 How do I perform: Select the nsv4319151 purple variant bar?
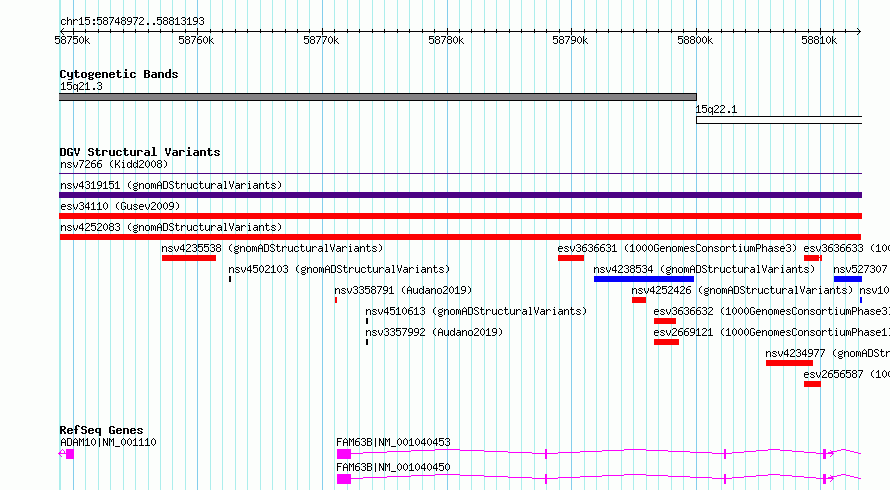(460, 195)
